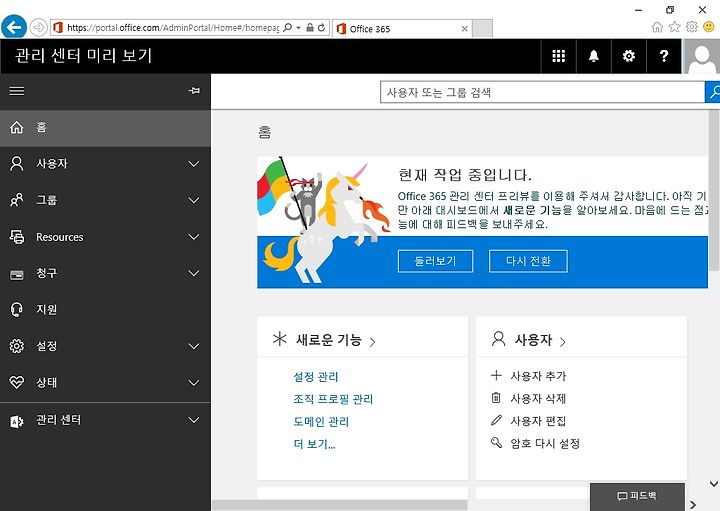
Task: Click the trash icon beside 사용자 삭제
Action: pos(496,398)
